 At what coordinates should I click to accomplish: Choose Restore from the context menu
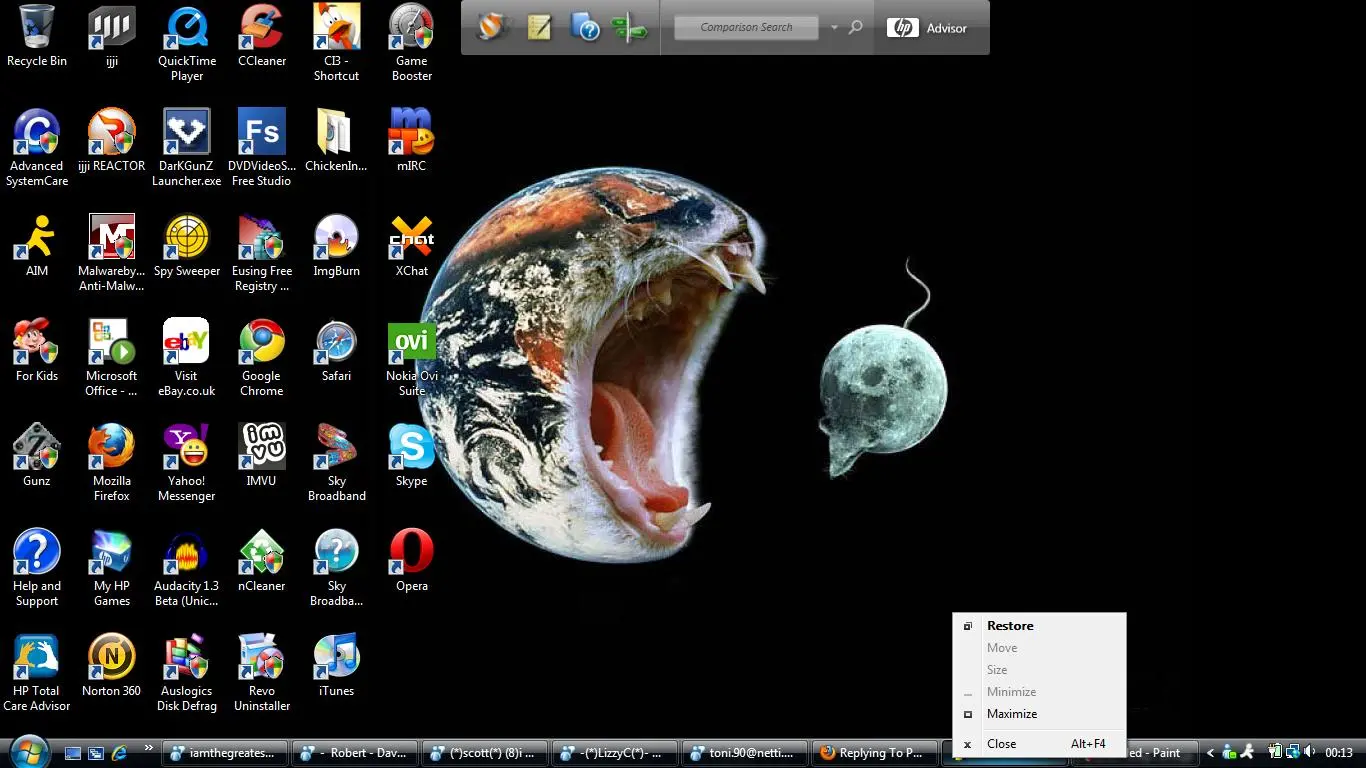pos(1010,626)
